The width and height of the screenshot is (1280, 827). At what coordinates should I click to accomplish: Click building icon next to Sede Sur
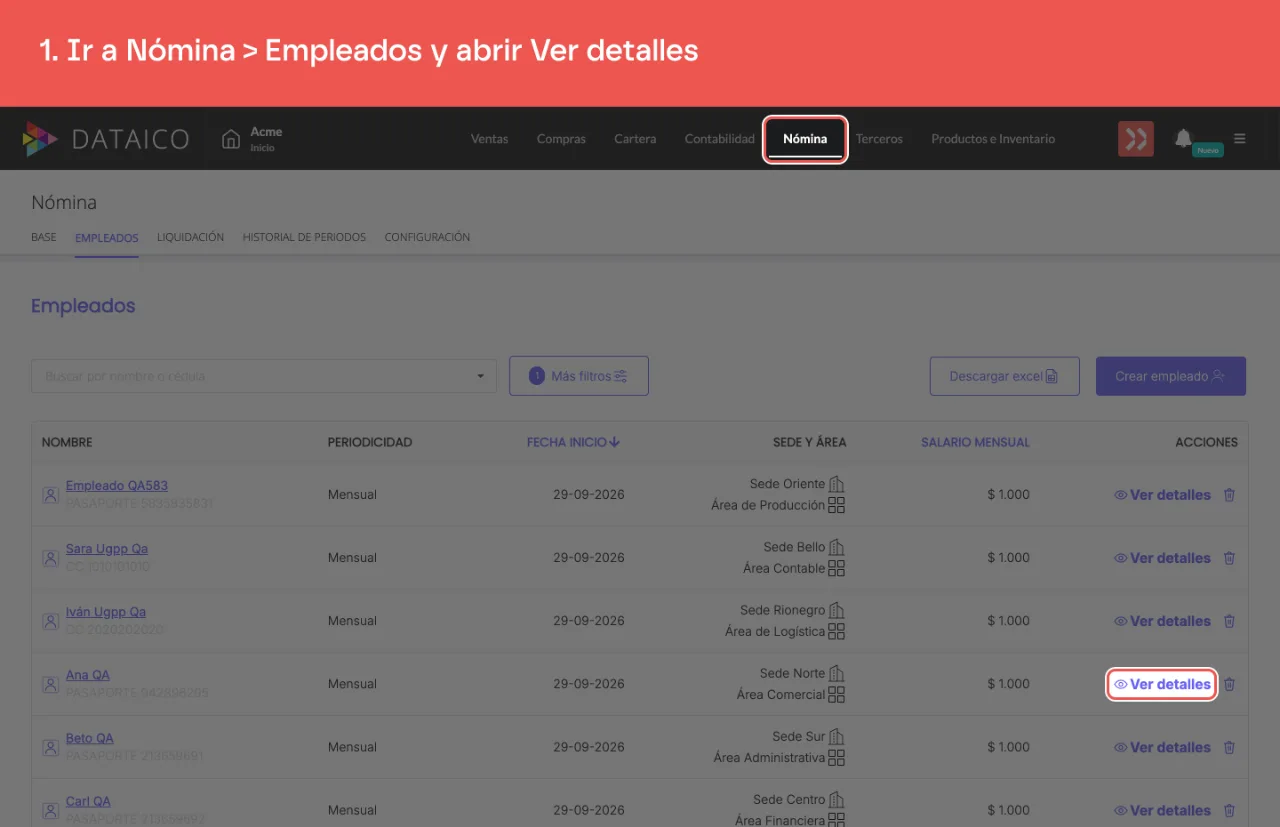click(837, 736)
